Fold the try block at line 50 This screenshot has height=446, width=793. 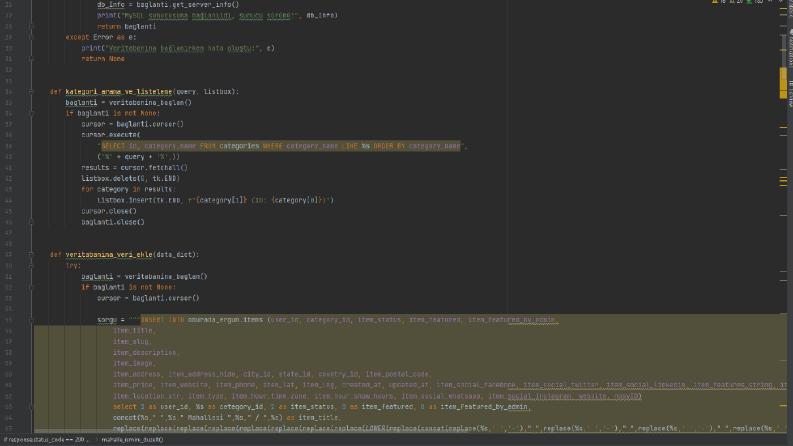click(x=31, y=265)
